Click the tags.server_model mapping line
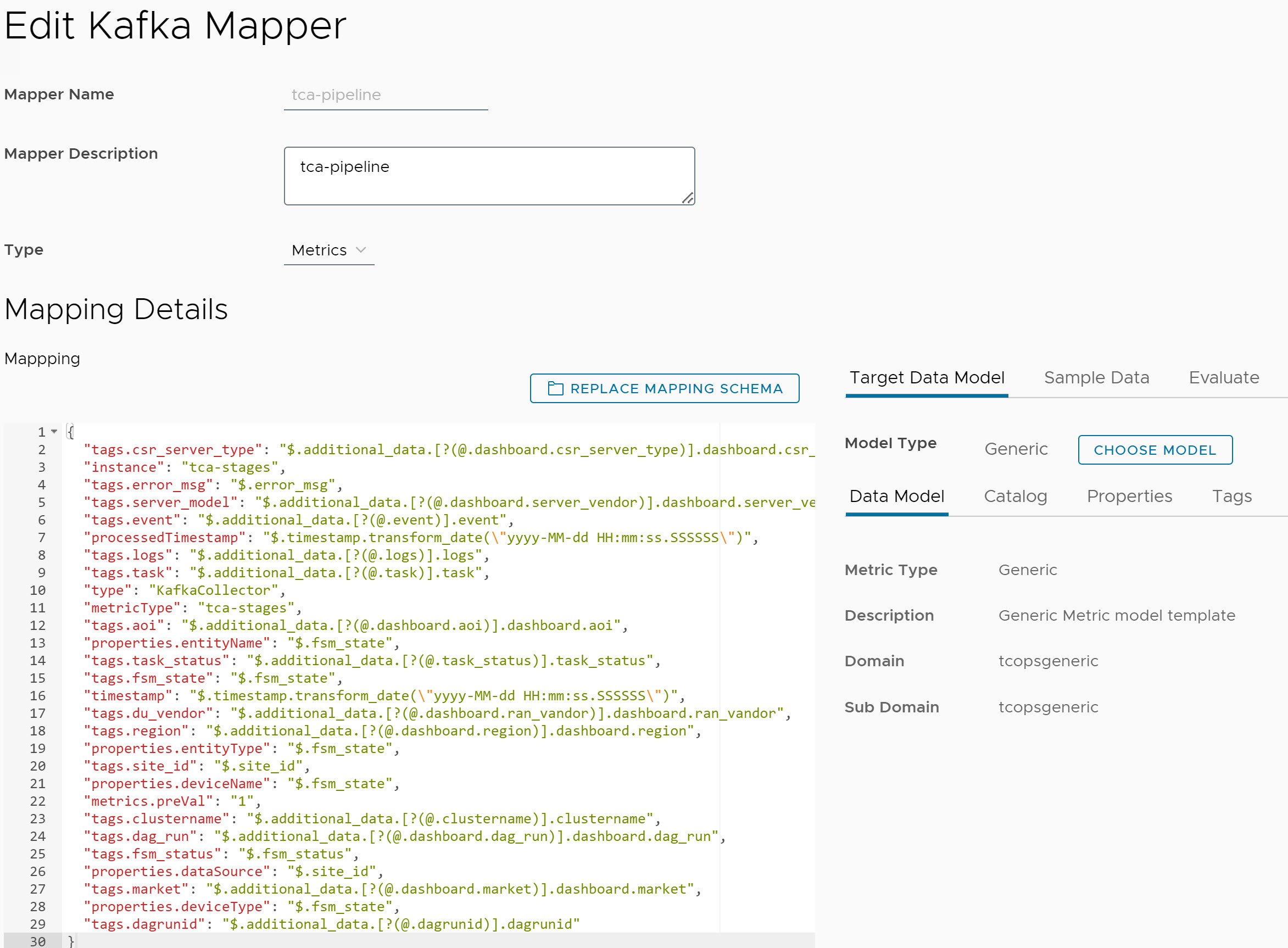 (449, 502)
